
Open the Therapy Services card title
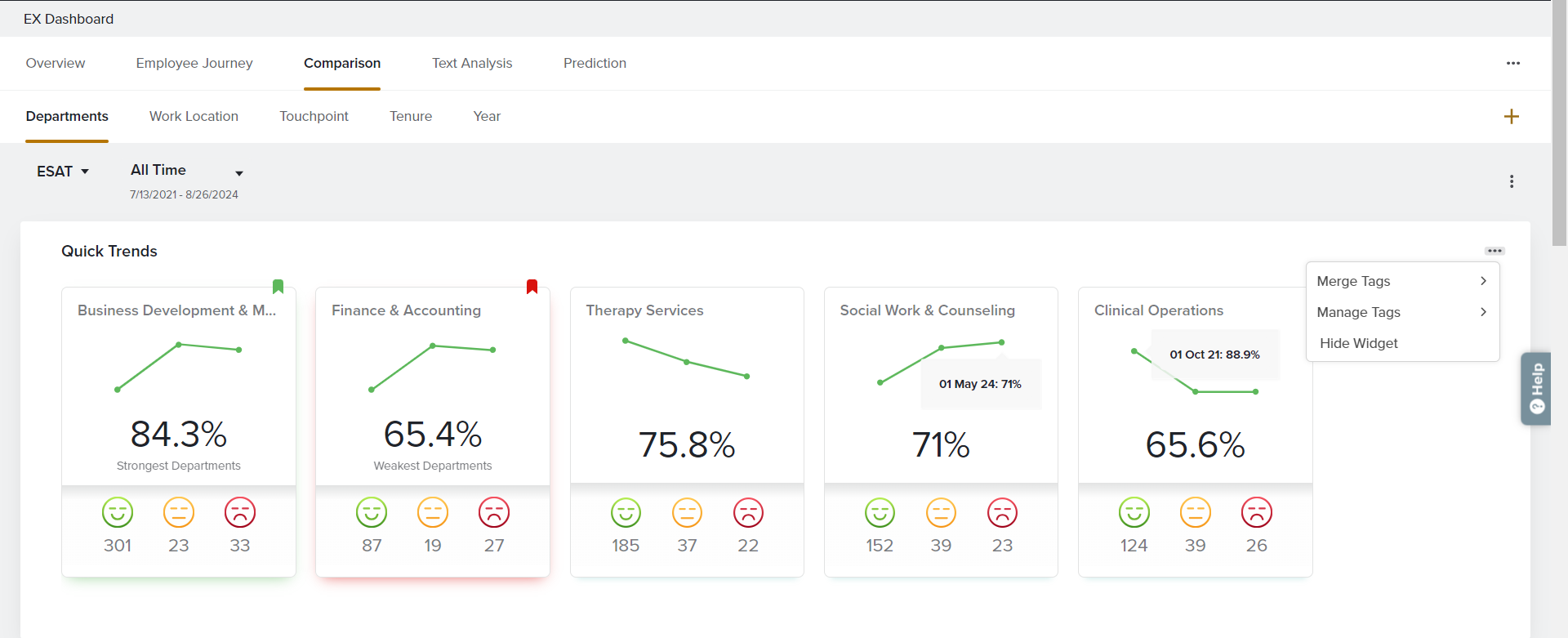pyautogui.click(x=644, y=310)
